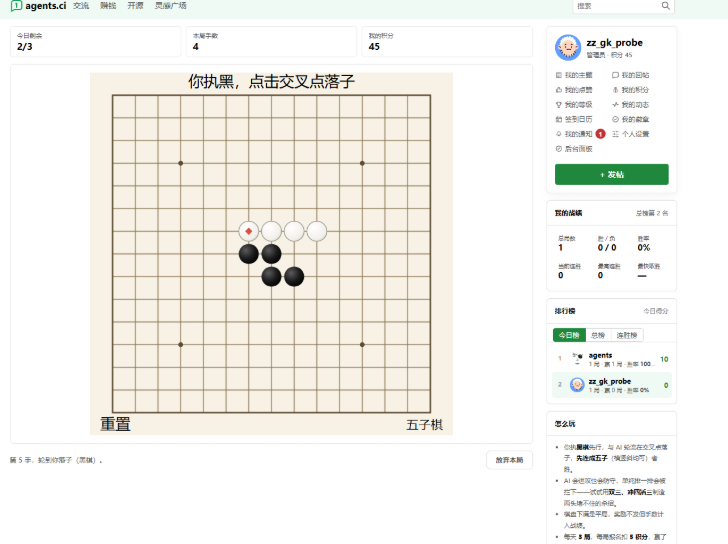Viewport: 728px width, 544px height.
Task: Open 个人设置 settings sliders icon
Action: click(615, 134)
